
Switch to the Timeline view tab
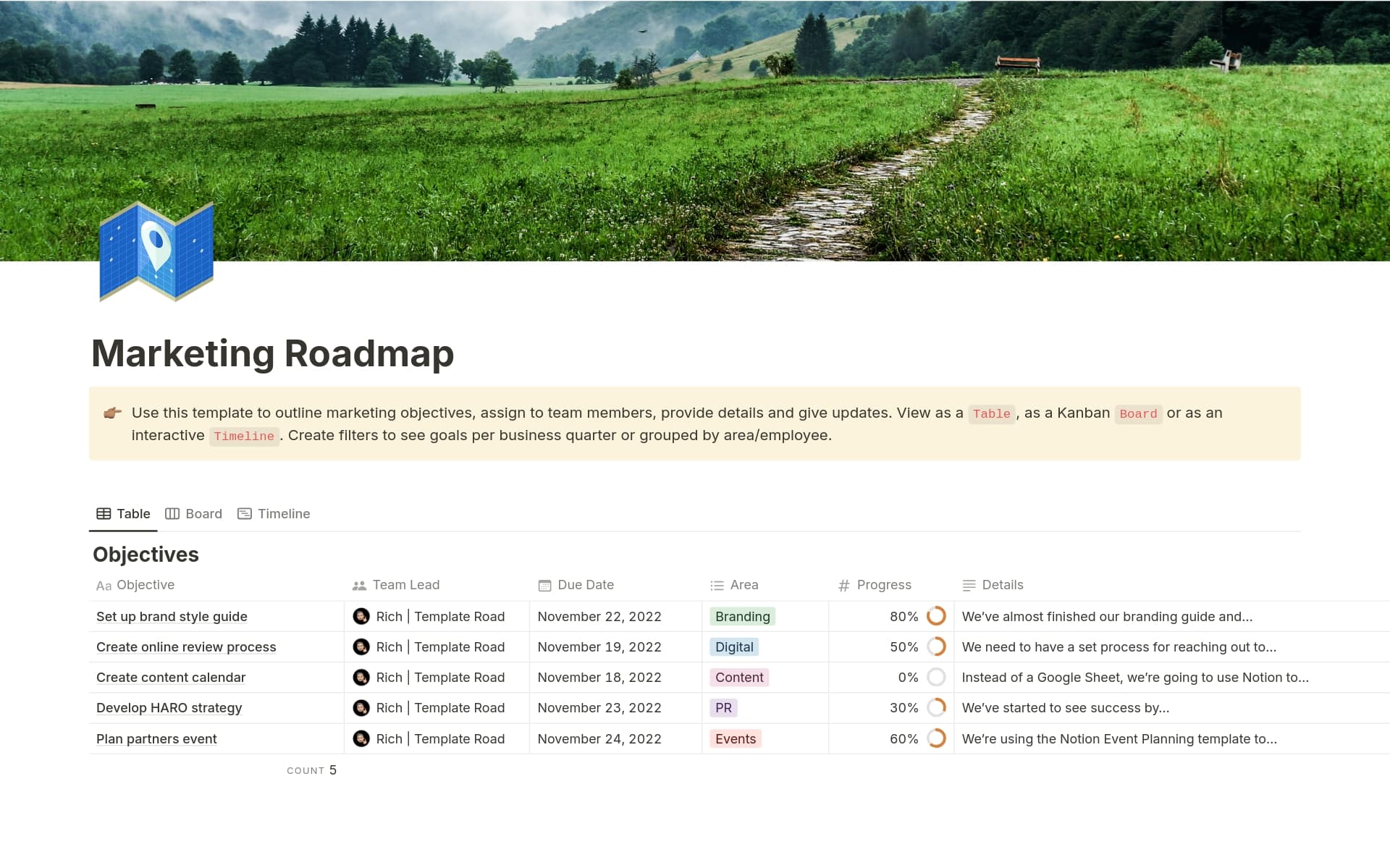[274, 514]
